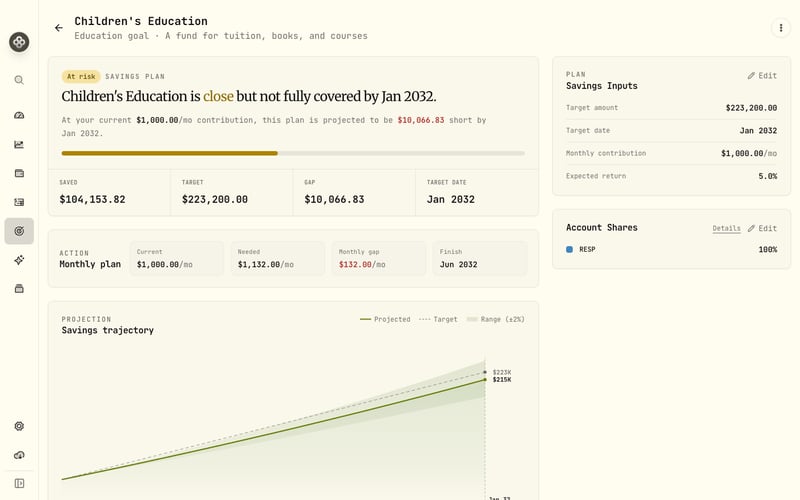Viewport: 800px width, 500px height.
Task: Open the archive box icon in sidebar
Action: coord(19,289)
